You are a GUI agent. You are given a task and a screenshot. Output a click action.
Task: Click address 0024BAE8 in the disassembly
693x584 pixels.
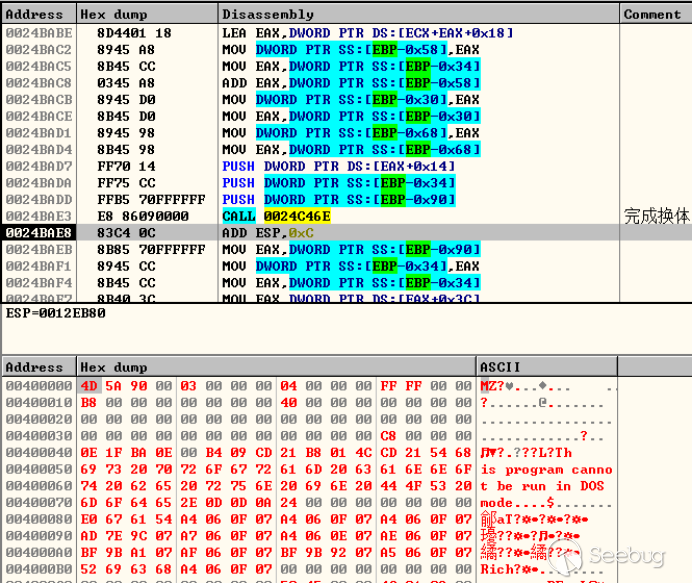(38, 233)
